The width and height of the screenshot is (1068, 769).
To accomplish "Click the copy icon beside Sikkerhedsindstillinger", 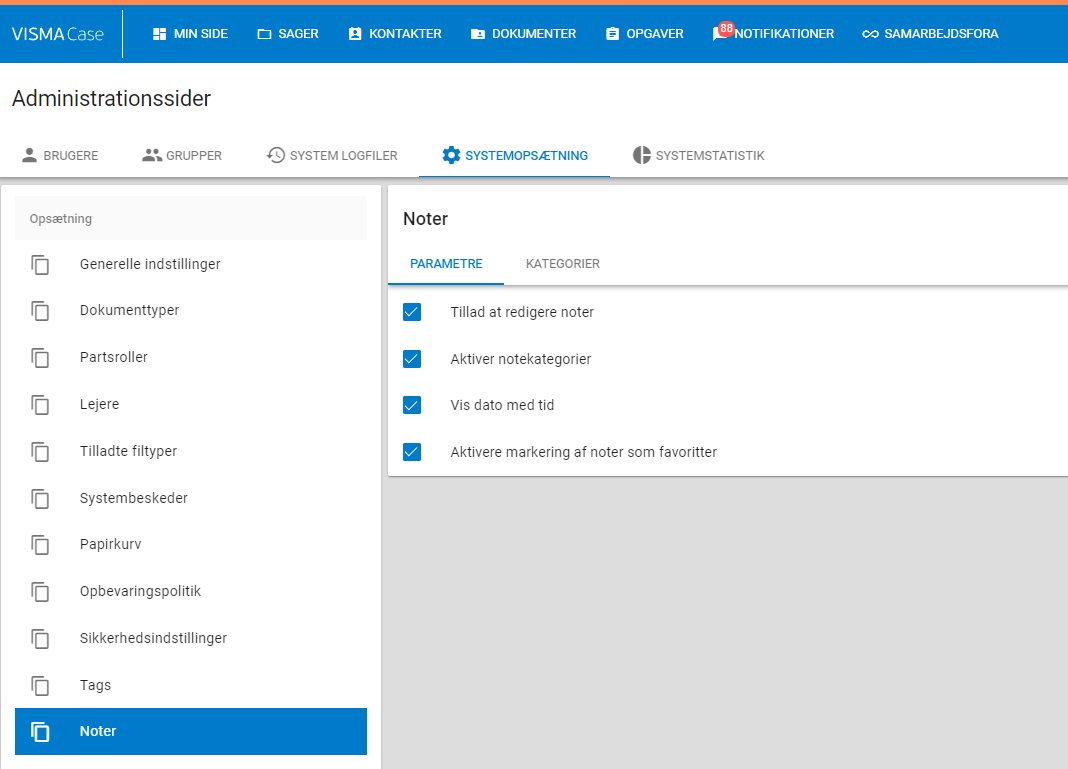I will 40,639.
